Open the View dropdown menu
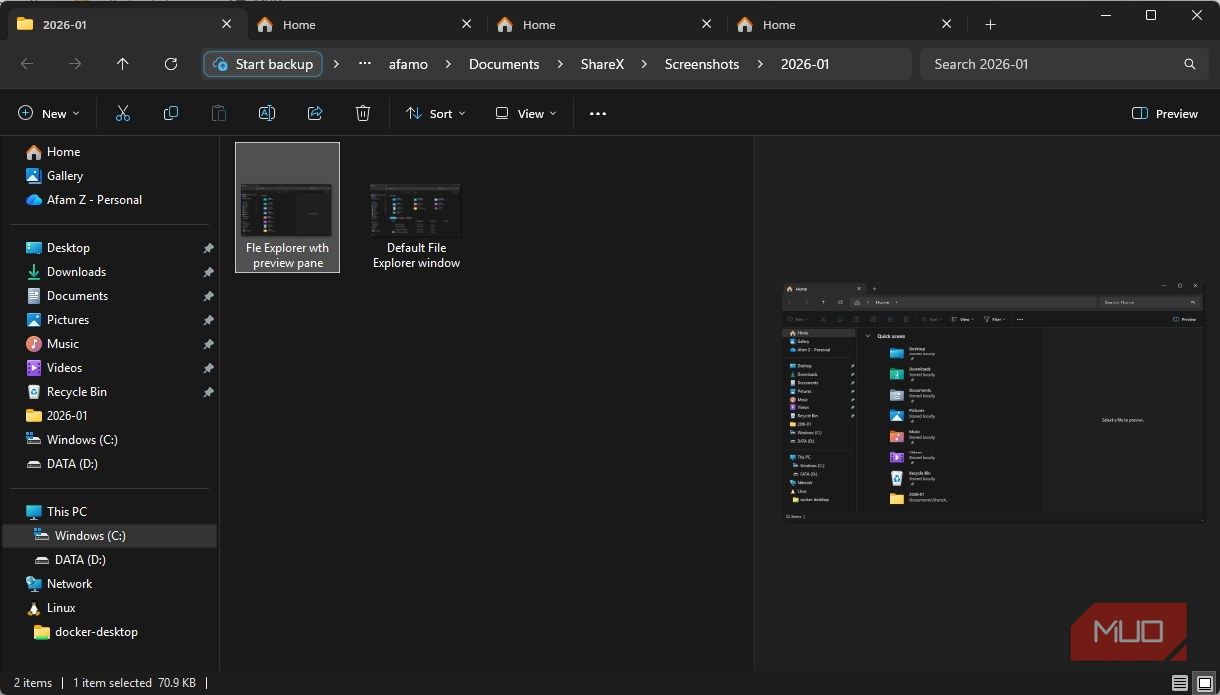This screenshot has width=1220, height=695. 526,114
